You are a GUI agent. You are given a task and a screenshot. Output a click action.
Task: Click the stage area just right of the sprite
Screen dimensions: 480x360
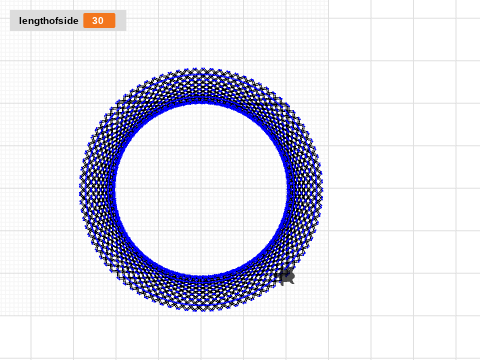tap(308, 278)
